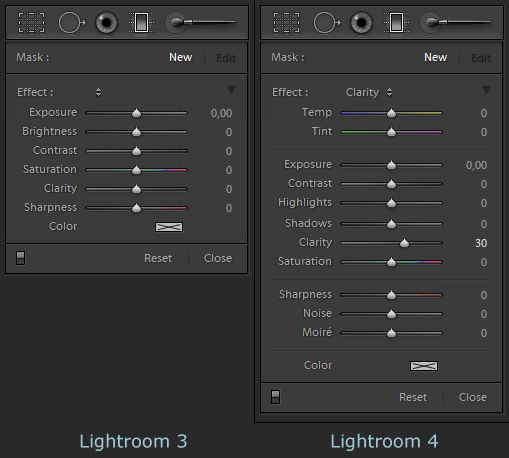Click Temp slider handle in Lightroom 4
This screenshot has width=509, height=458.
click(x=391, y=113)
